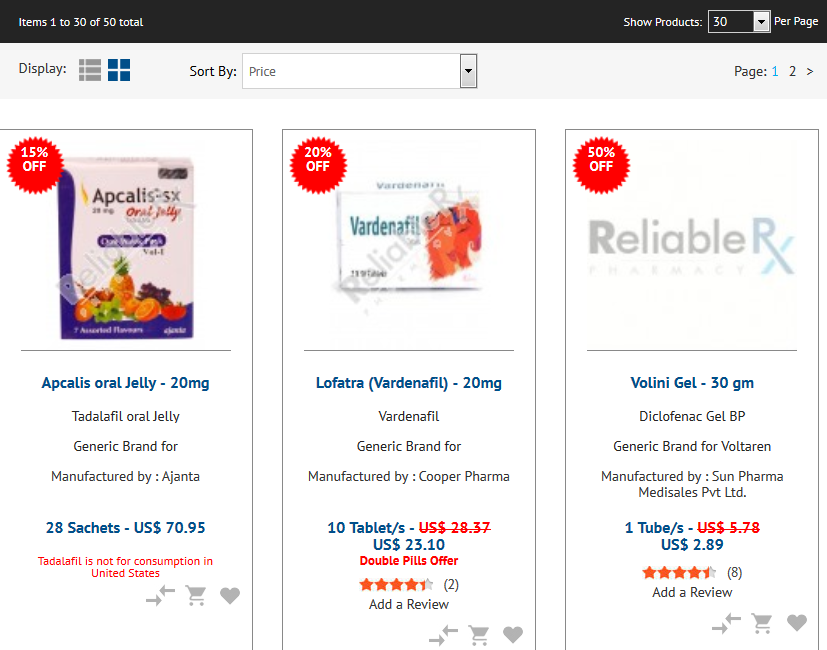Open Show Products per page dropdown
This screenshot has height=650, width=827.
(x=739, y=22)
